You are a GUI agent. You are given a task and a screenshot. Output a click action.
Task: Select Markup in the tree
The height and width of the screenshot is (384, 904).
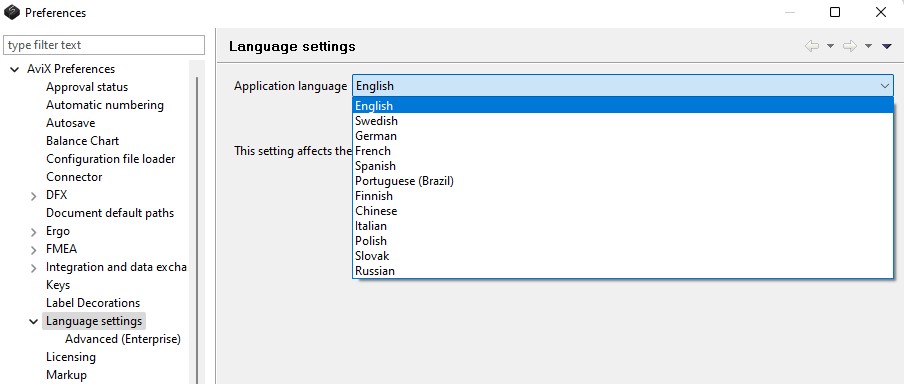(x=66, y=375)
